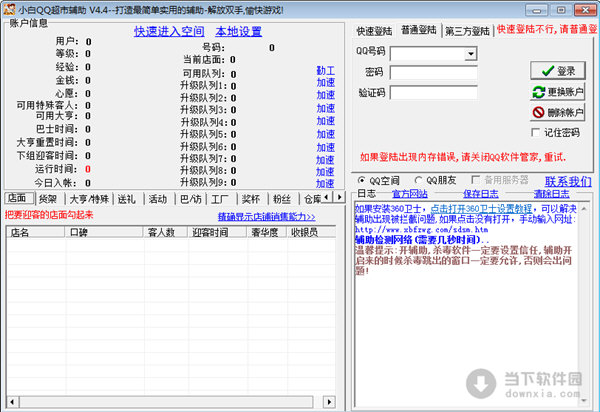Open the 官方网站 link

pos(410,194)
